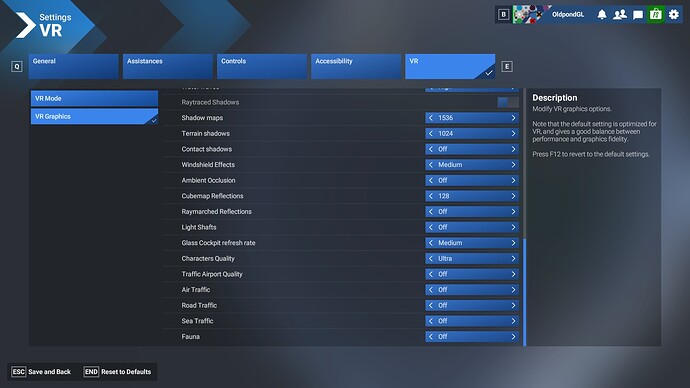Open the chat message icon
690x388 pixels.
tap(638, 15)
